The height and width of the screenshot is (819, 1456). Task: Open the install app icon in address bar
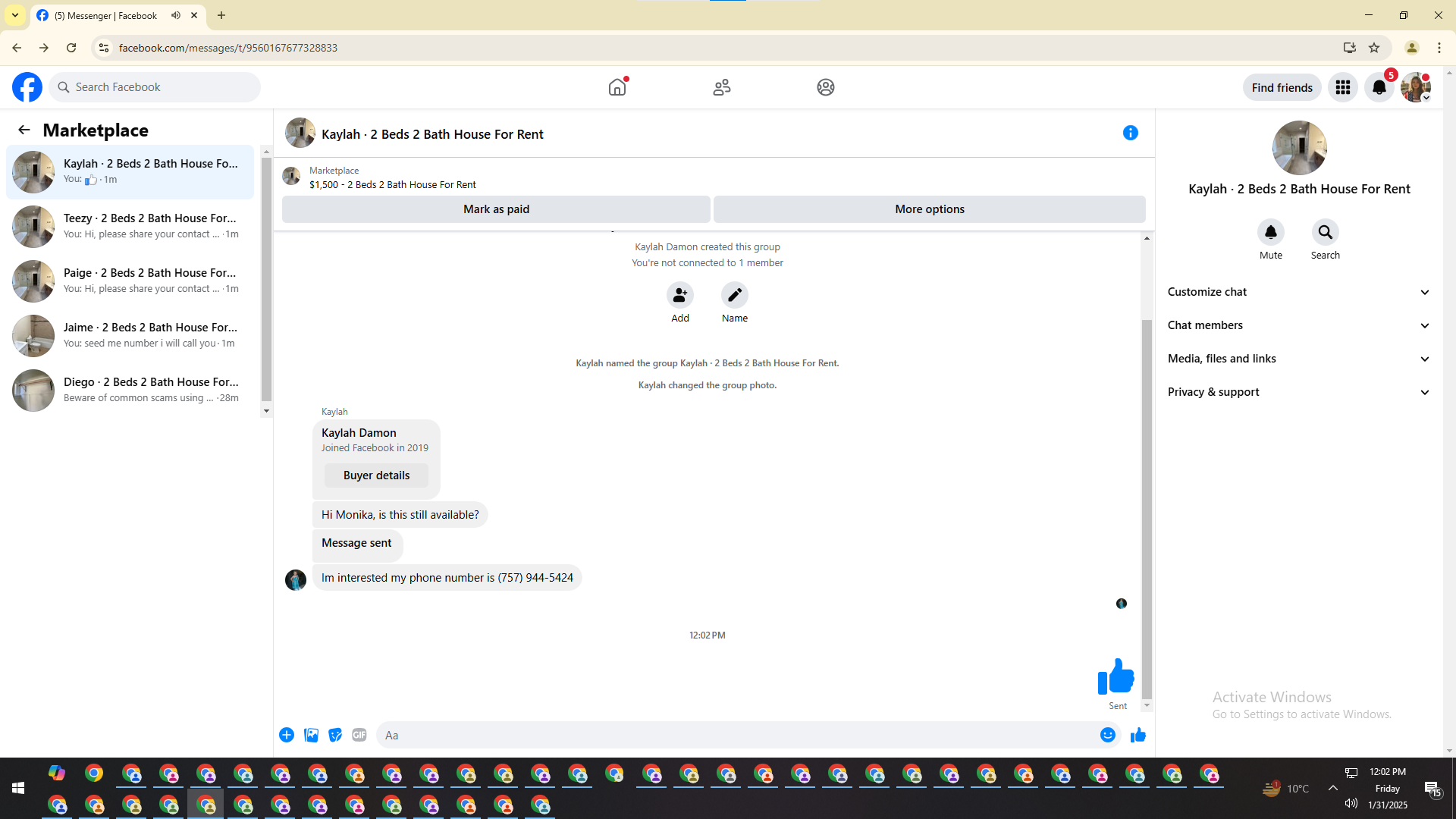(1349, 48)
